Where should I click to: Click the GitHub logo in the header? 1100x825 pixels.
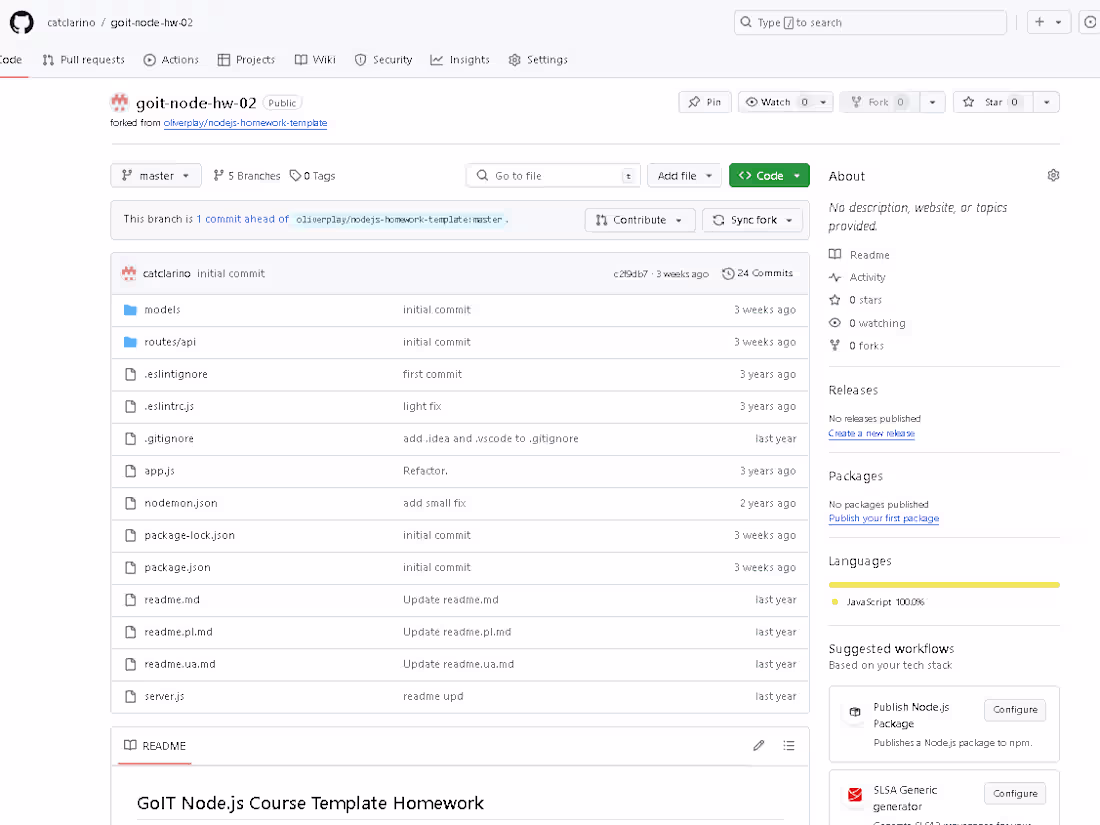(21, 22)
